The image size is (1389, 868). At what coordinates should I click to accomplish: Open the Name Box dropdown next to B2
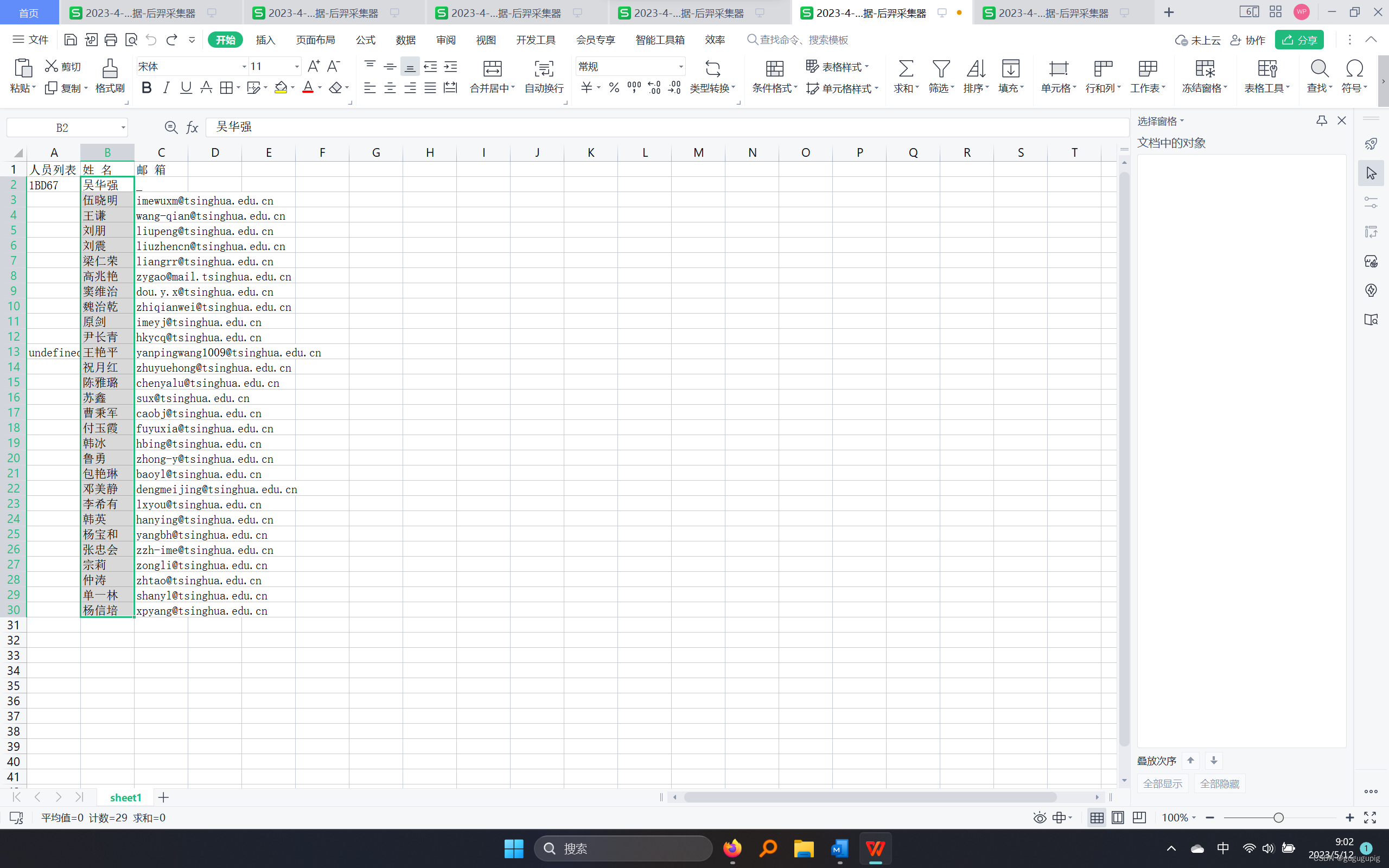123,127
